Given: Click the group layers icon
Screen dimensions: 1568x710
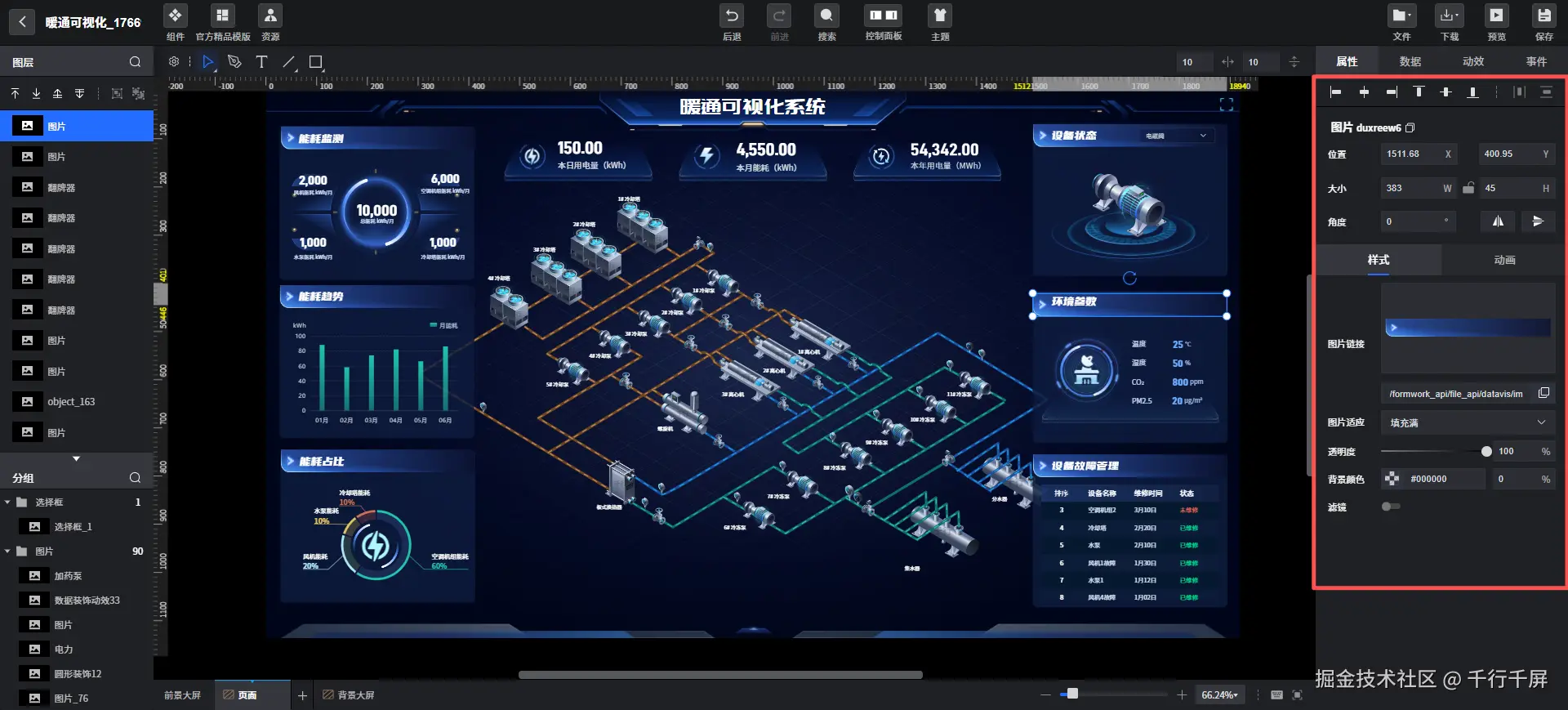Looking at the screenshot, I should click(117, 94).
